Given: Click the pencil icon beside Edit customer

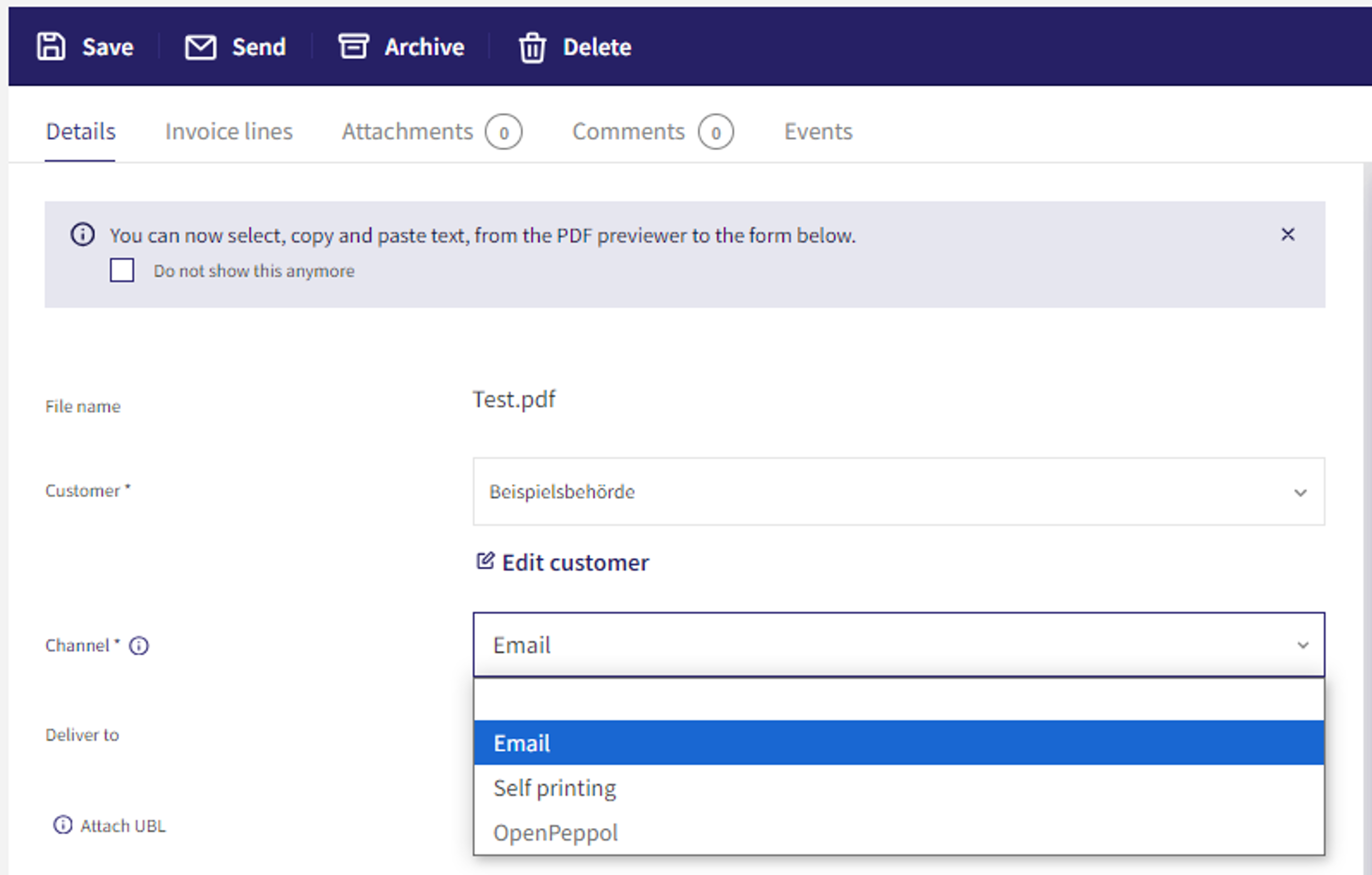Looking at the screenshot, I should coord(486,561).
